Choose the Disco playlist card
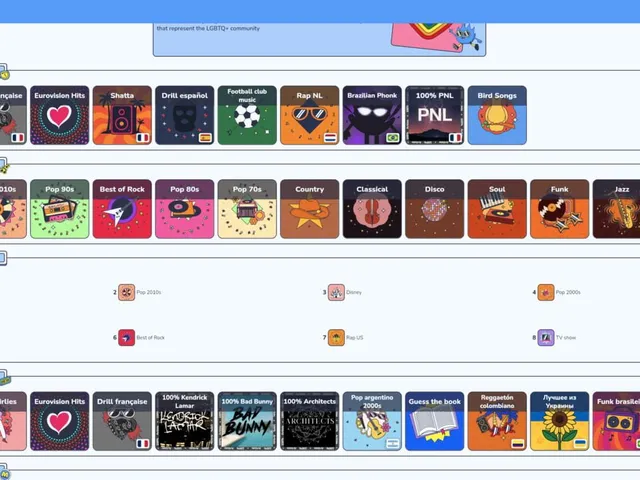This screenshot has height=480, width=640. tap(434, 209)
